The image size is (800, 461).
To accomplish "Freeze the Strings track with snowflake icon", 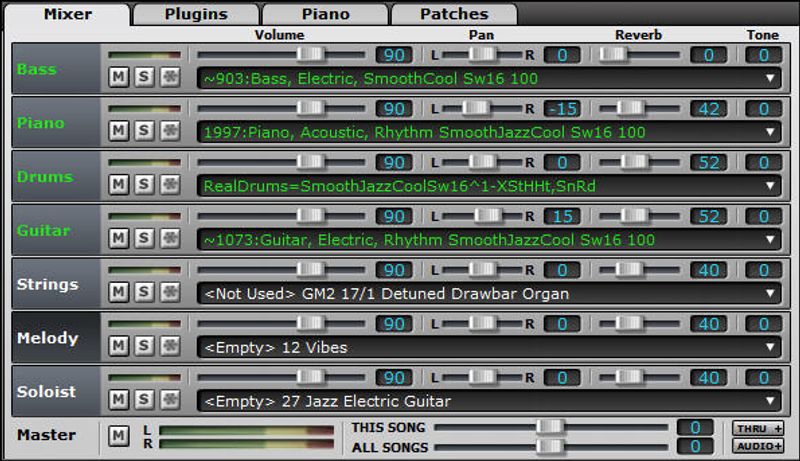I will click(170, 292).
